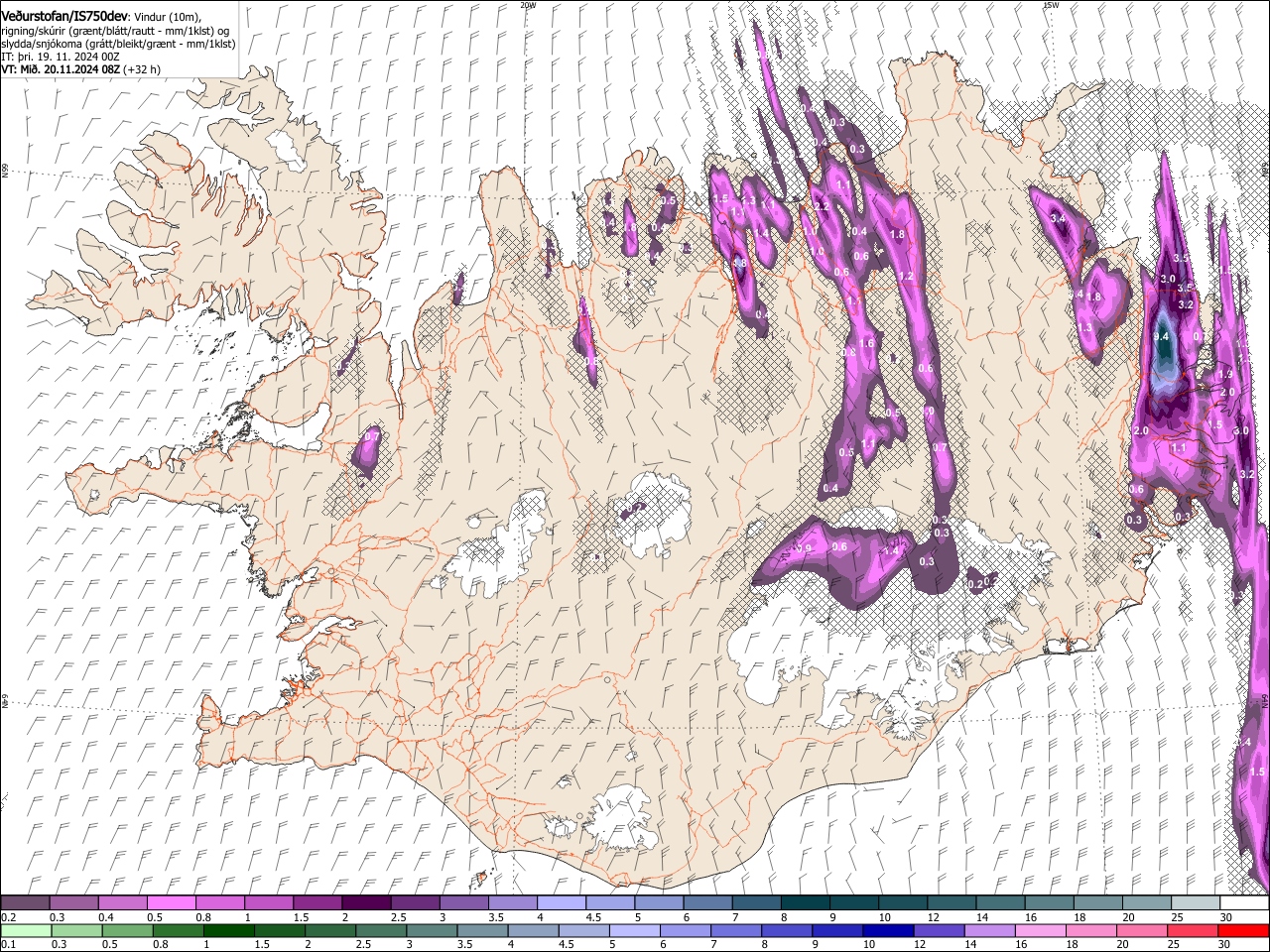Select the darkest purple snow-scale swatch at 2

point(365,903)
